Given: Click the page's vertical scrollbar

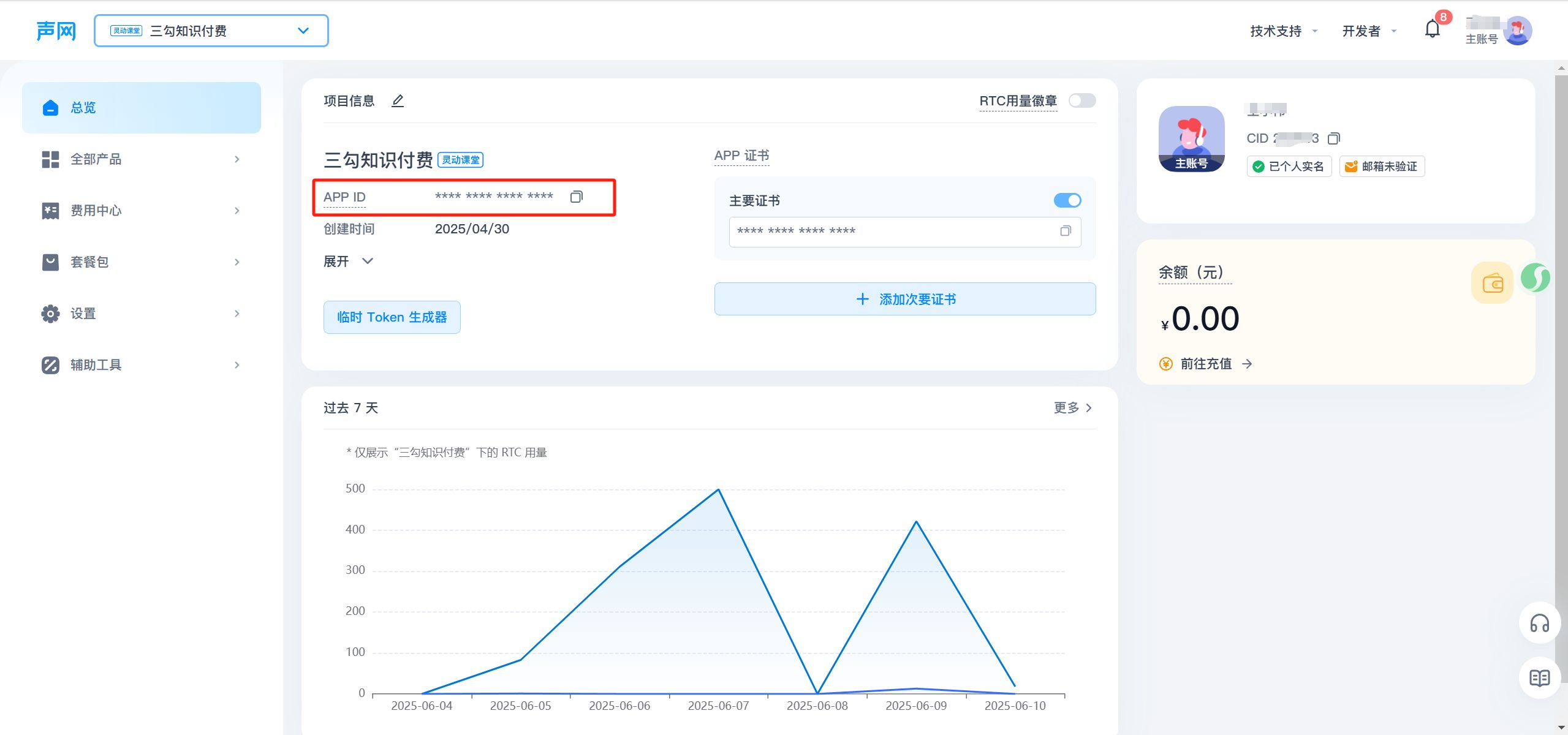Looking at the screenshot, I should [x=1561, y=367].
